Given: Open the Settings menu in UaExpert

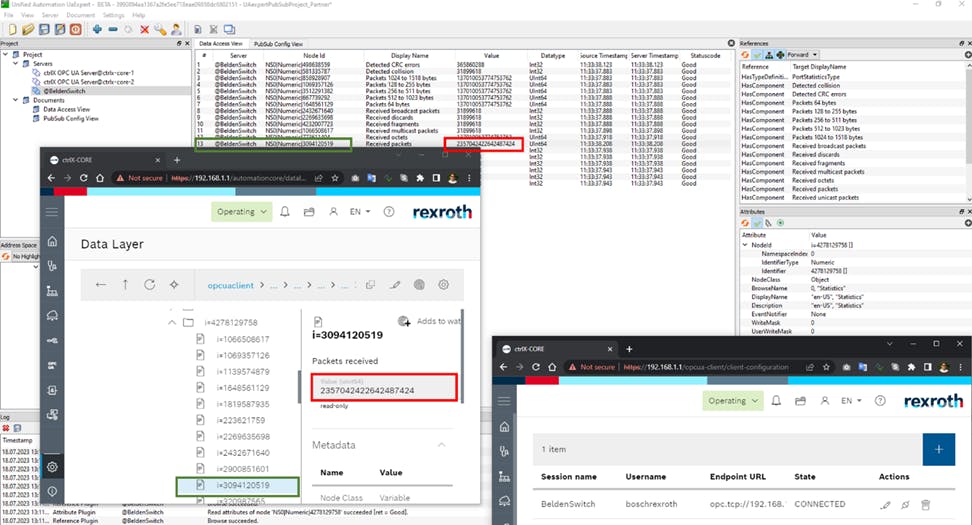Looking at the screenshot, I should pos(113,15).
